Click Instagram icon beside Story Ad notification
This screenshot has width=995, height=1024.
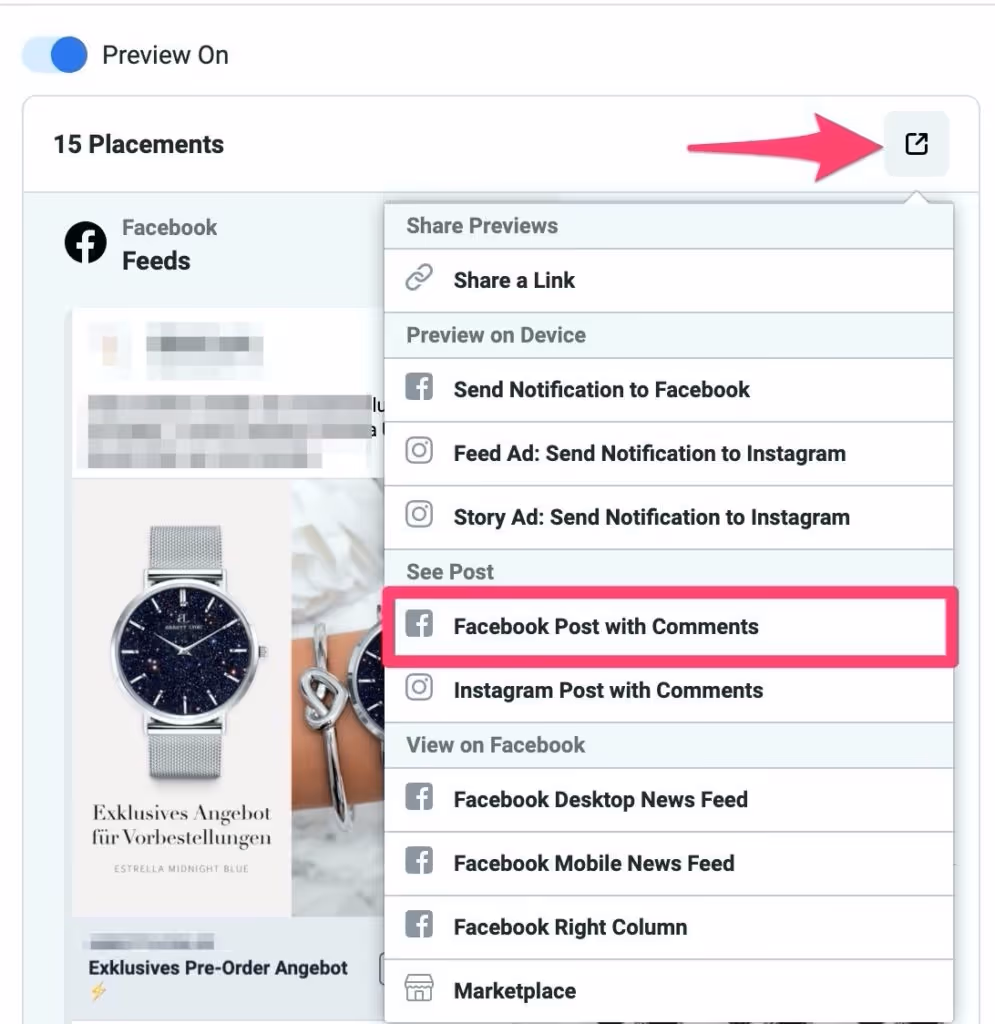pos(419,515)
